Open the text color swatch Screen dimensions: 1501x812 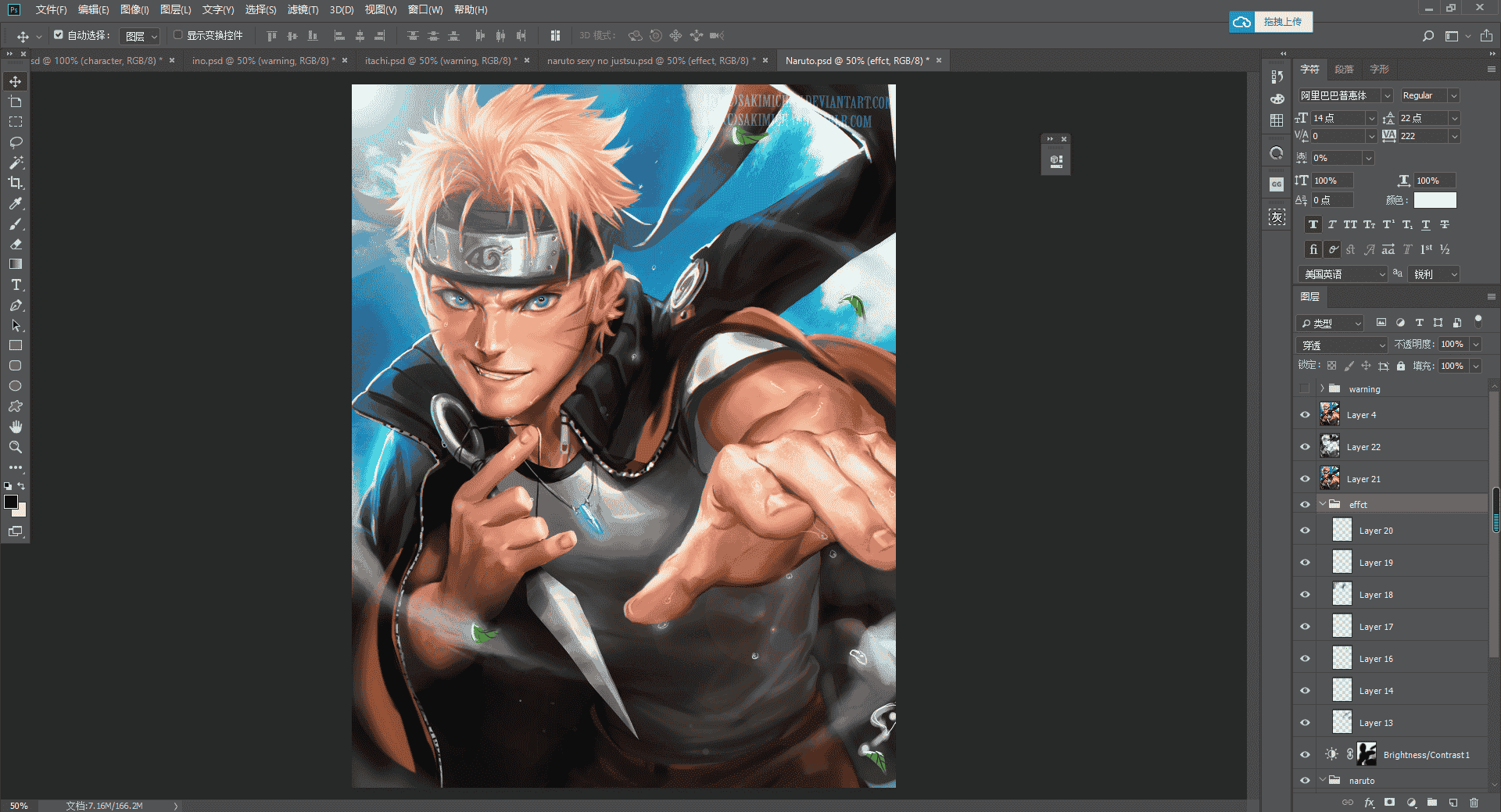[x=1435, y=201]
